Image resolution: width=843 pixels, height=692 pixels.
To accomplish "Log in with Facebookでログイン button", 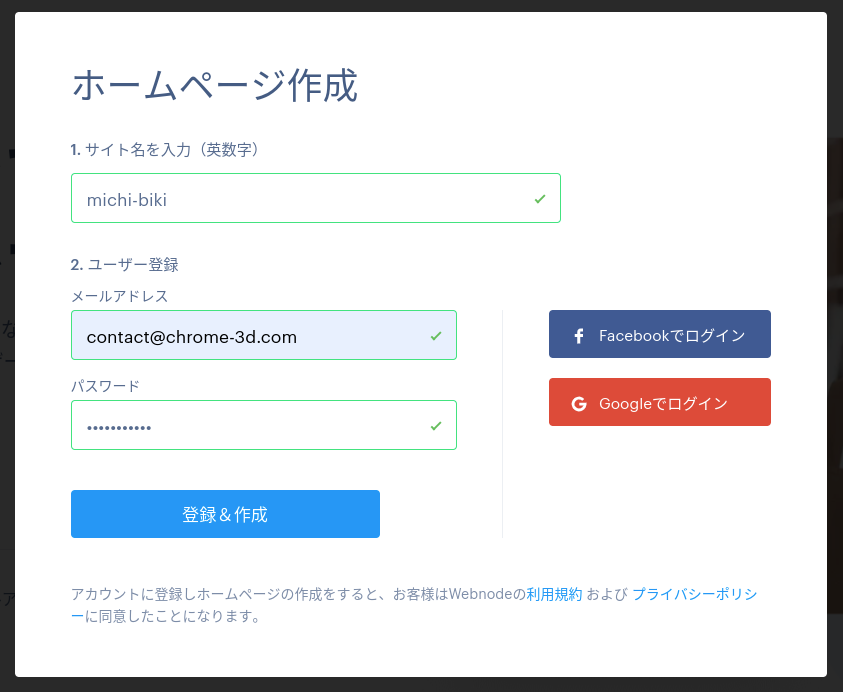I will tap(660, 334).
